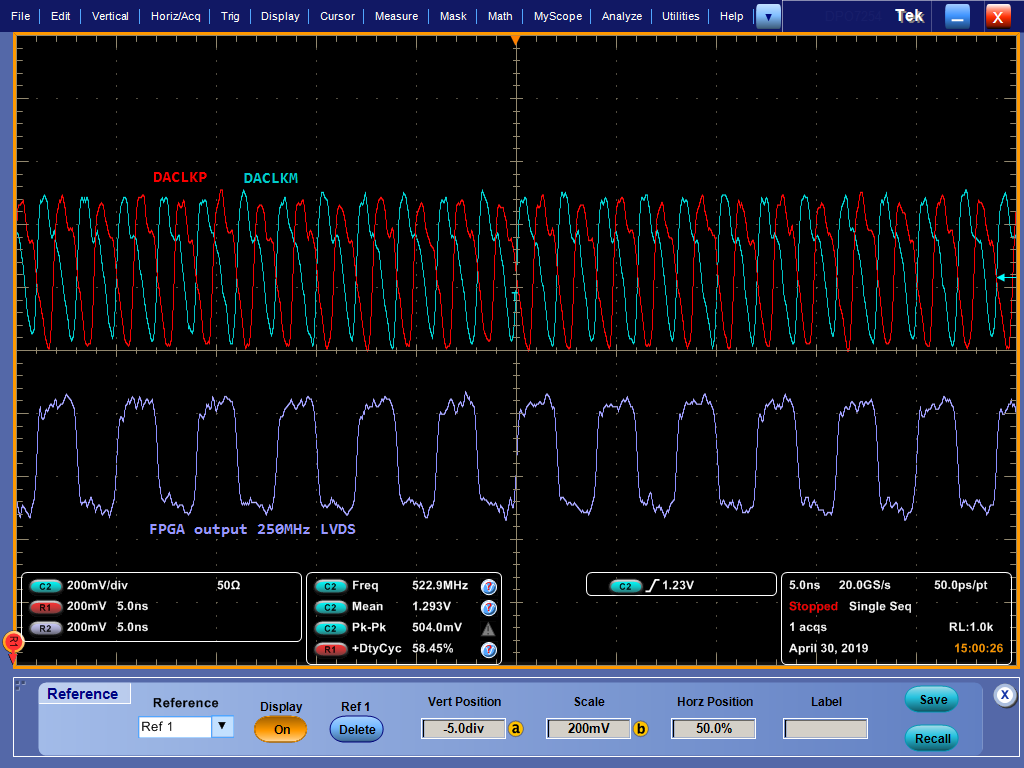Open the Help menu

click(x=731, y=16)
